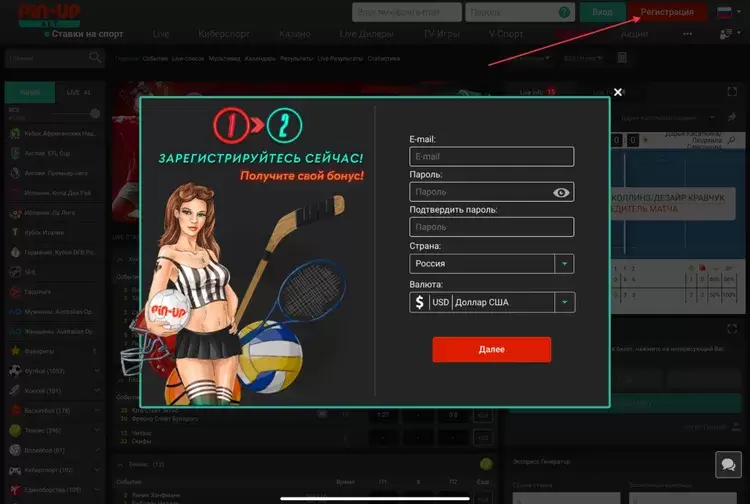
Task: Click the phone/e-mail login field in header
Action: point(407,12)
